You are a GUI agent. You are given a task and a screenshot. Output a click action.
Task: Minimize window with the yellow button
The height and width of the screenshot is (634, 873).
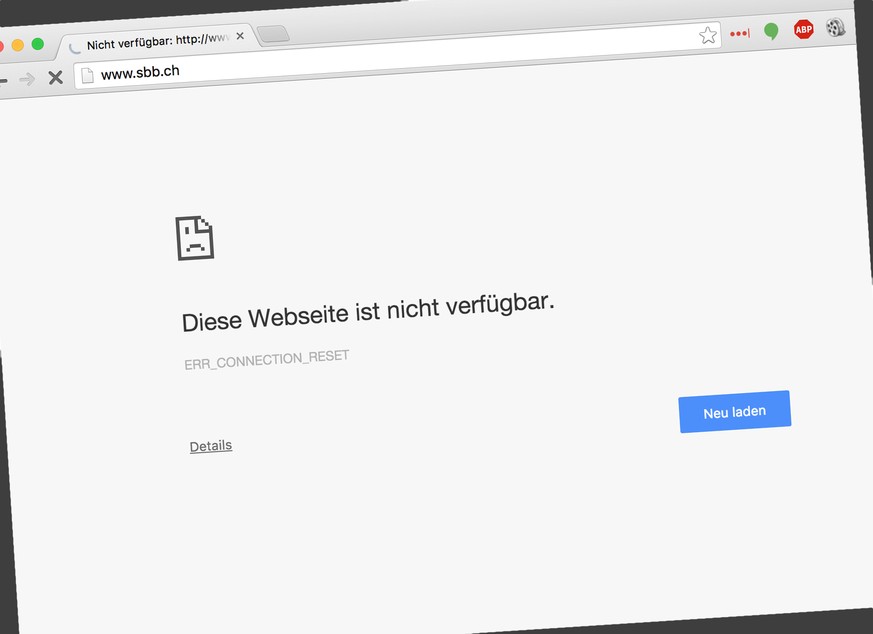(x=17, y=46)
